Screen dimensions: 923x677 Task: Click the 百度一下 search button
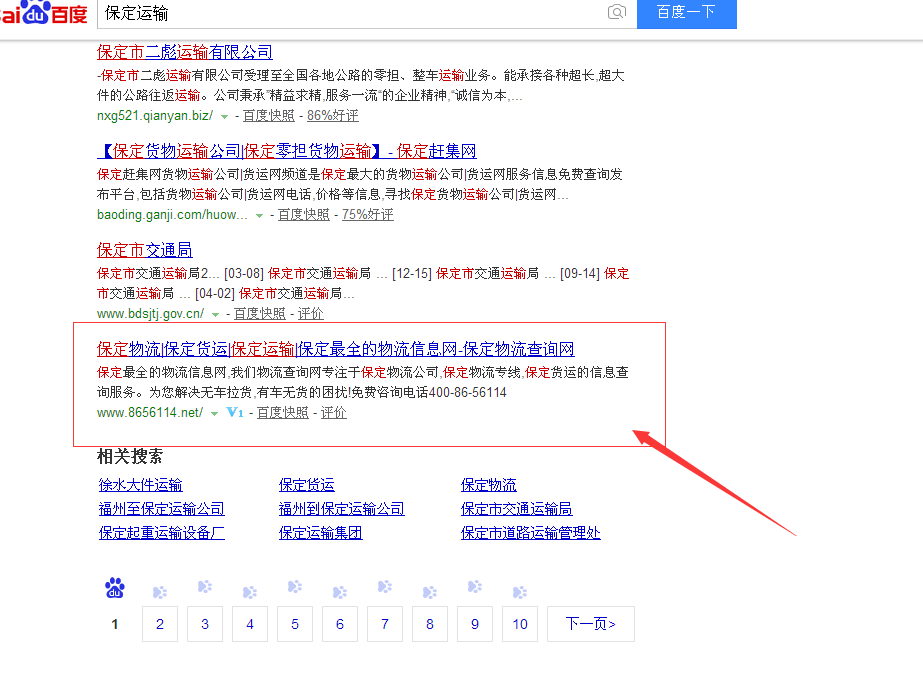pyautogui.click(x=686, y=13)
